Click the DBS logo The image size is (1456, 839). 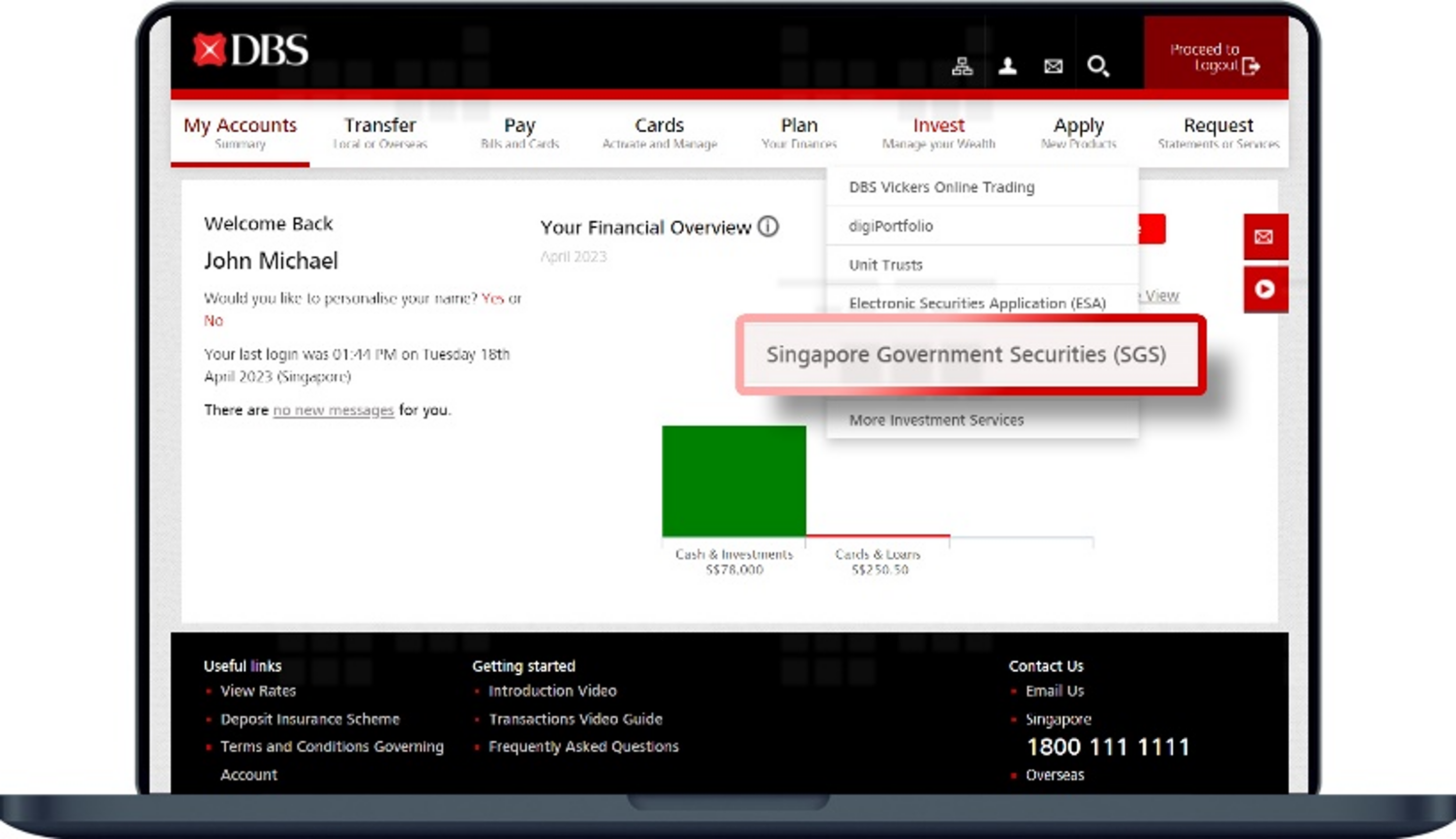coord(251,50)
